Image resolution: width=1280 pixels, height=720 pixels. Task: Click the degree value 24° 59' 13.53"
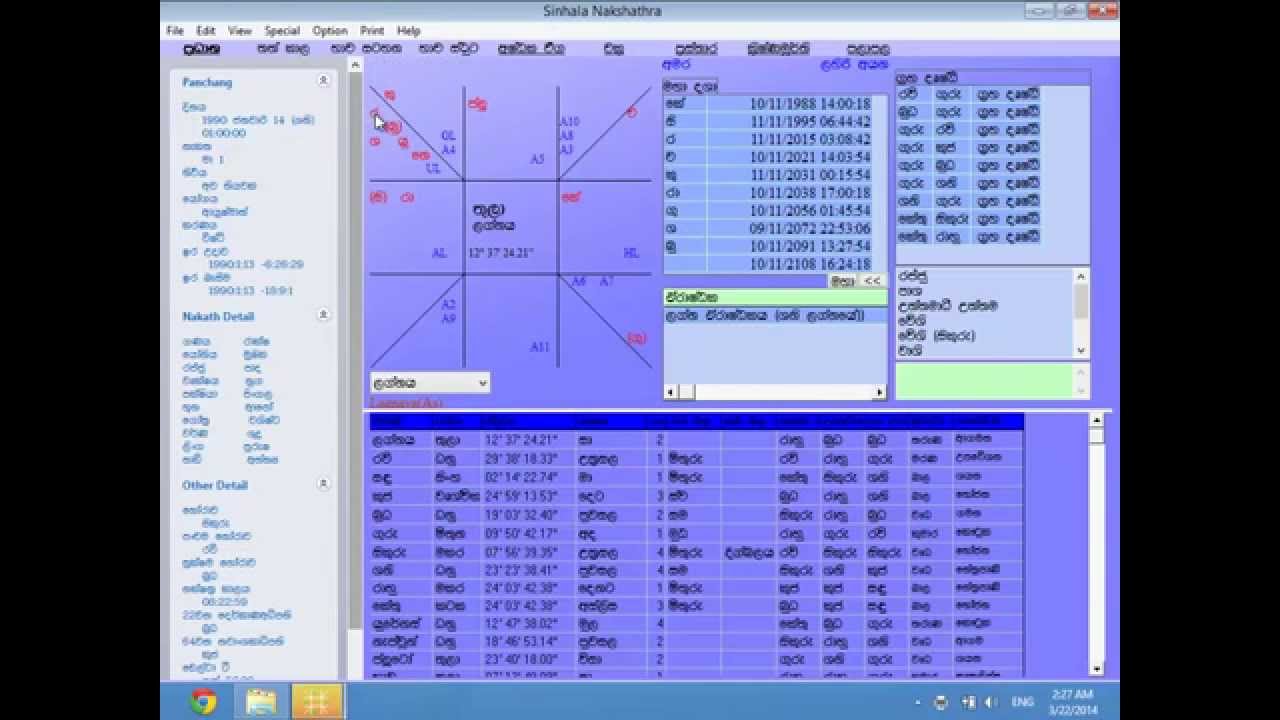(x=520, y=496)
